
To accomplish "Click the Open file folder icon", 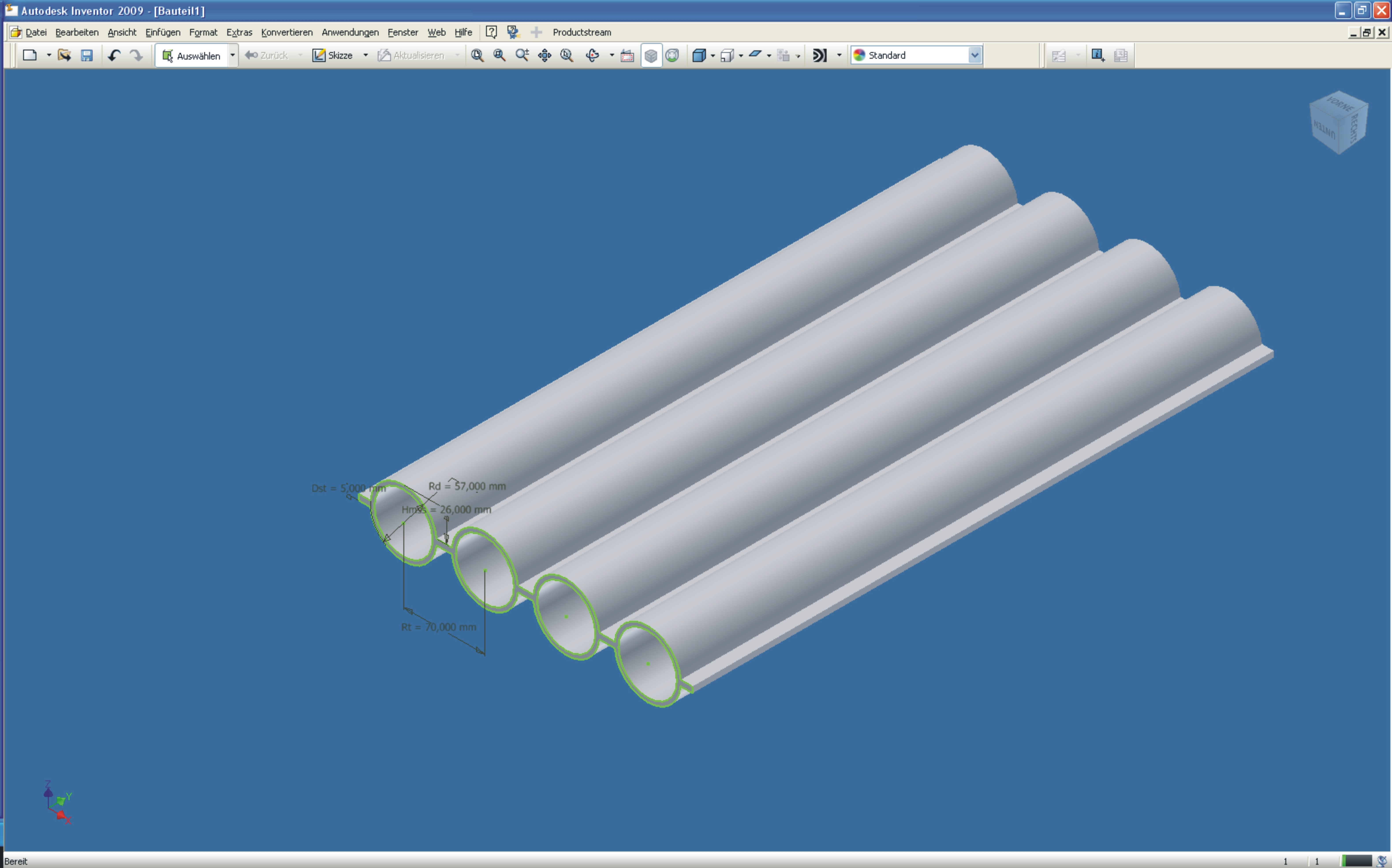I will 64,55.
